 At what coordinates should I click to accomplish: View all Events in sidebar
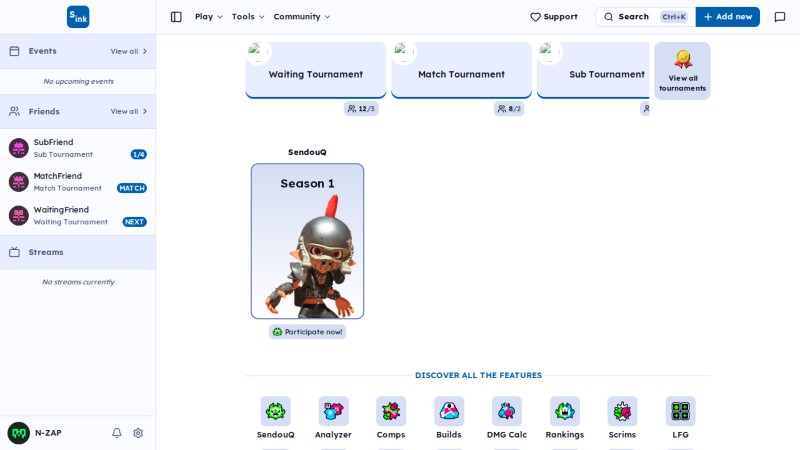(x=129, y=52)
